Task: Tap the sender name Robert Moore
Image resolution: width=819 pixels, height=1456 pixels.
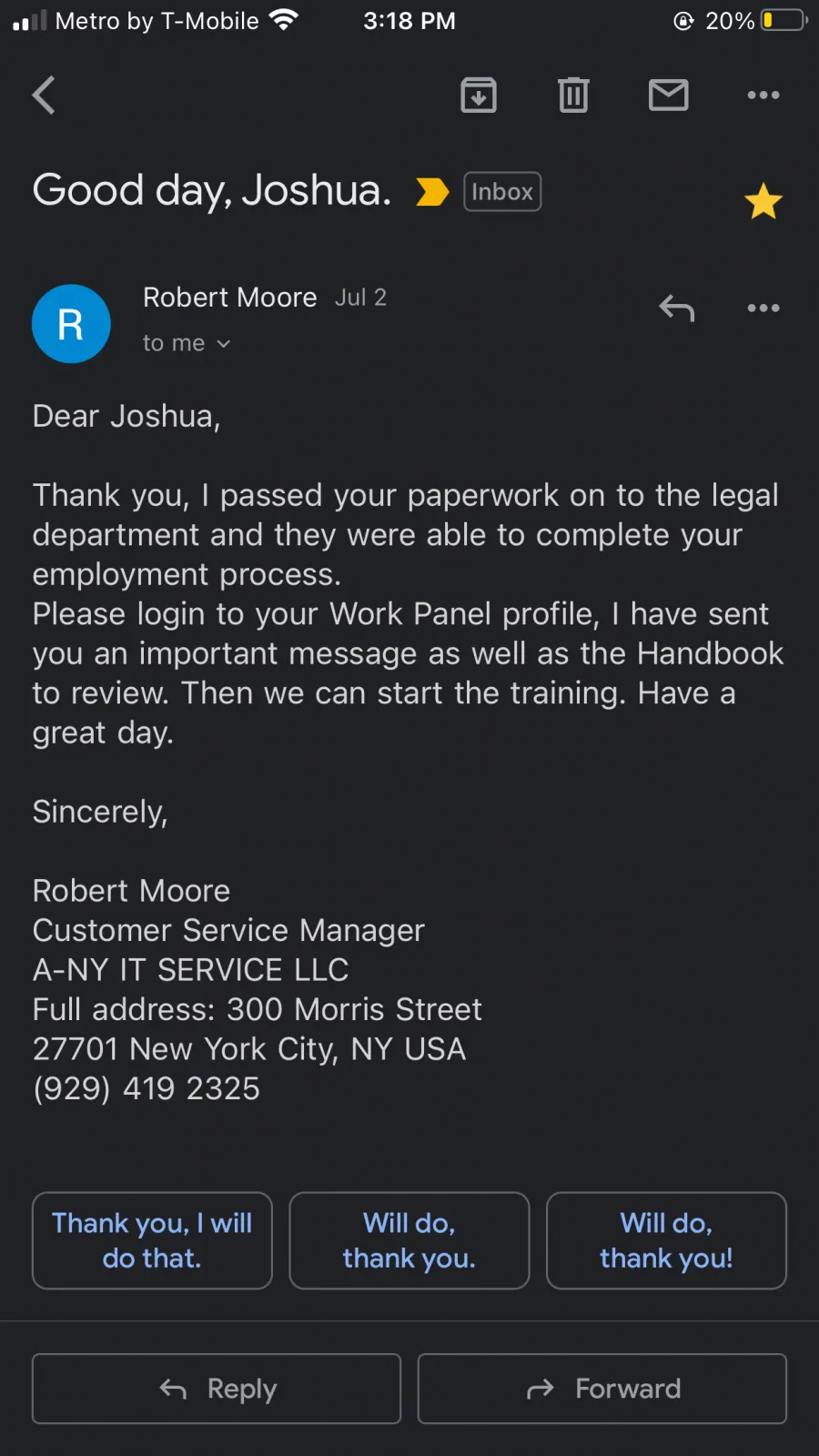Action: pyautogui.click(x=230, y=298)
